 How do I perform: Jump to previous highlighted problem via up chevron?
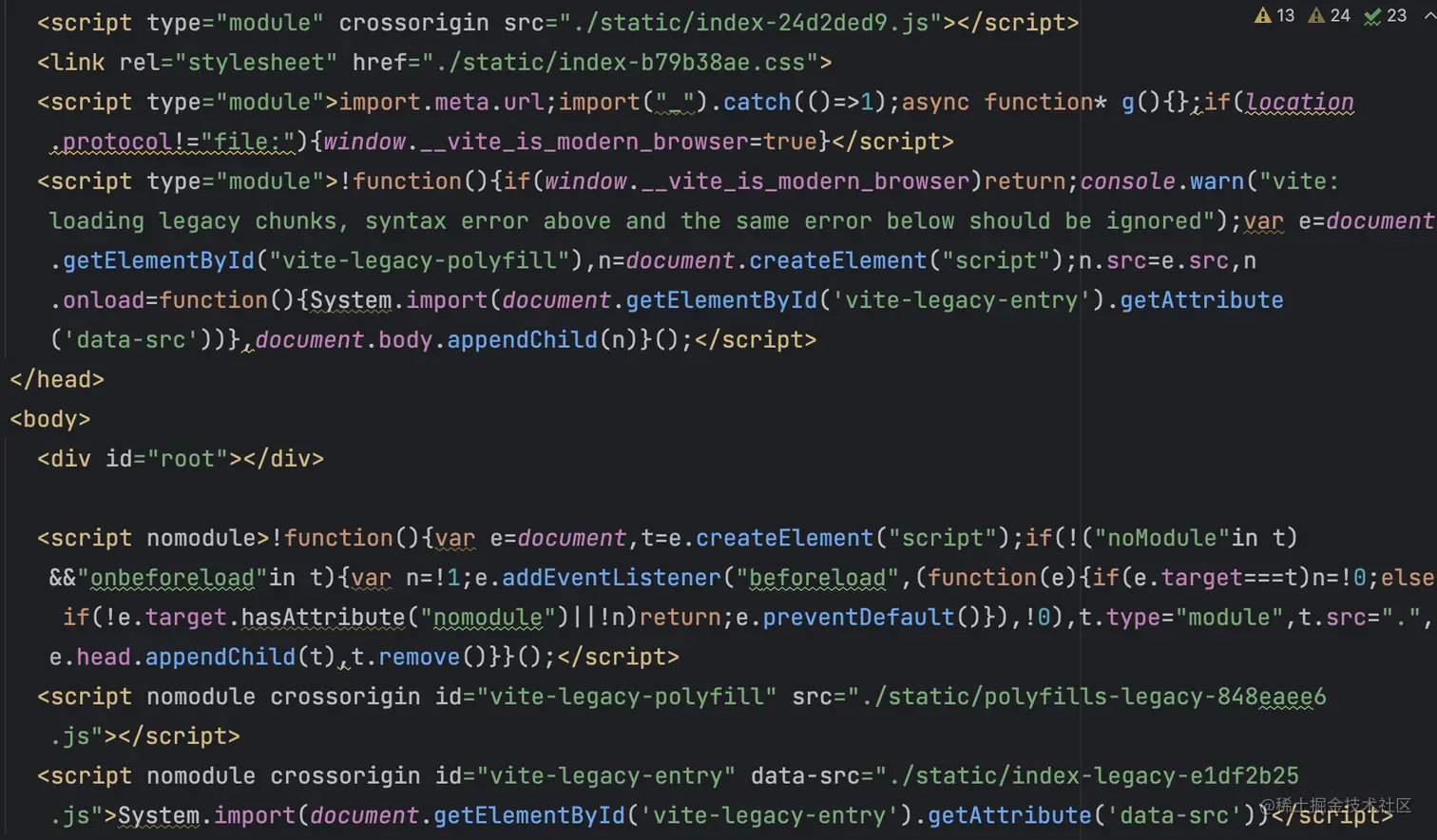click(x=1429, y=15)
